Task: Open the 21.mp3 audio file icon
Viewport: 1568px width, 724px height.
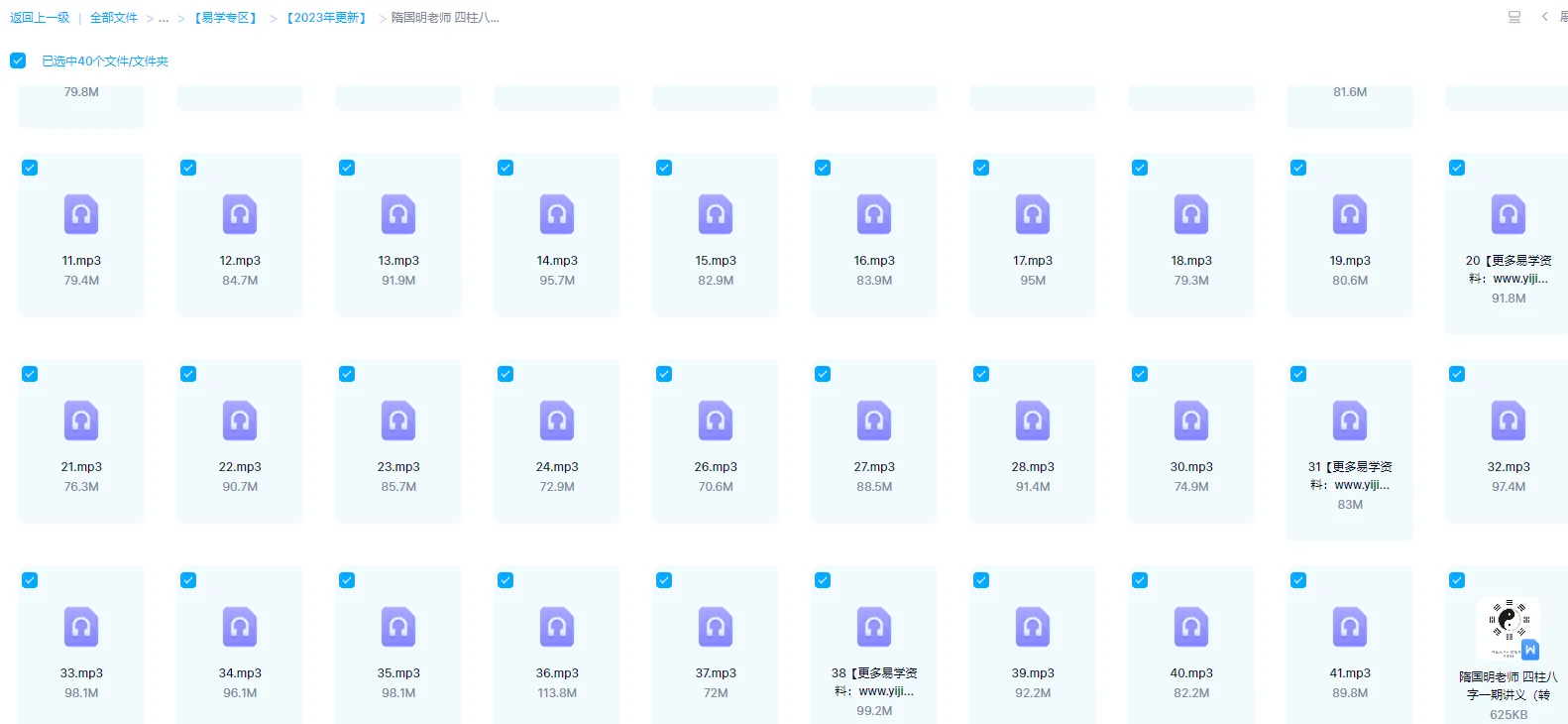Action: pyautogui.click(x=81, y=421)
